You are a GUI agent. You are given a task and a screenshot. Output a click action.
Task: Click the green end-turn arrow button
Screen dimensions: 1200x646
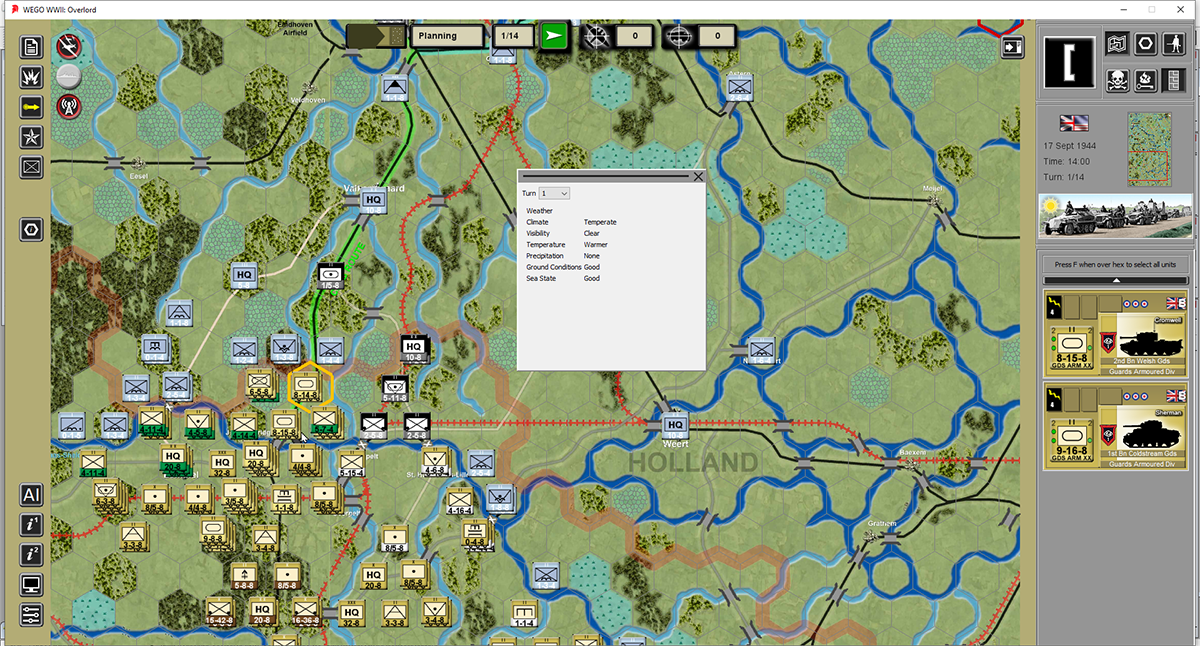(x=554, y=36)
